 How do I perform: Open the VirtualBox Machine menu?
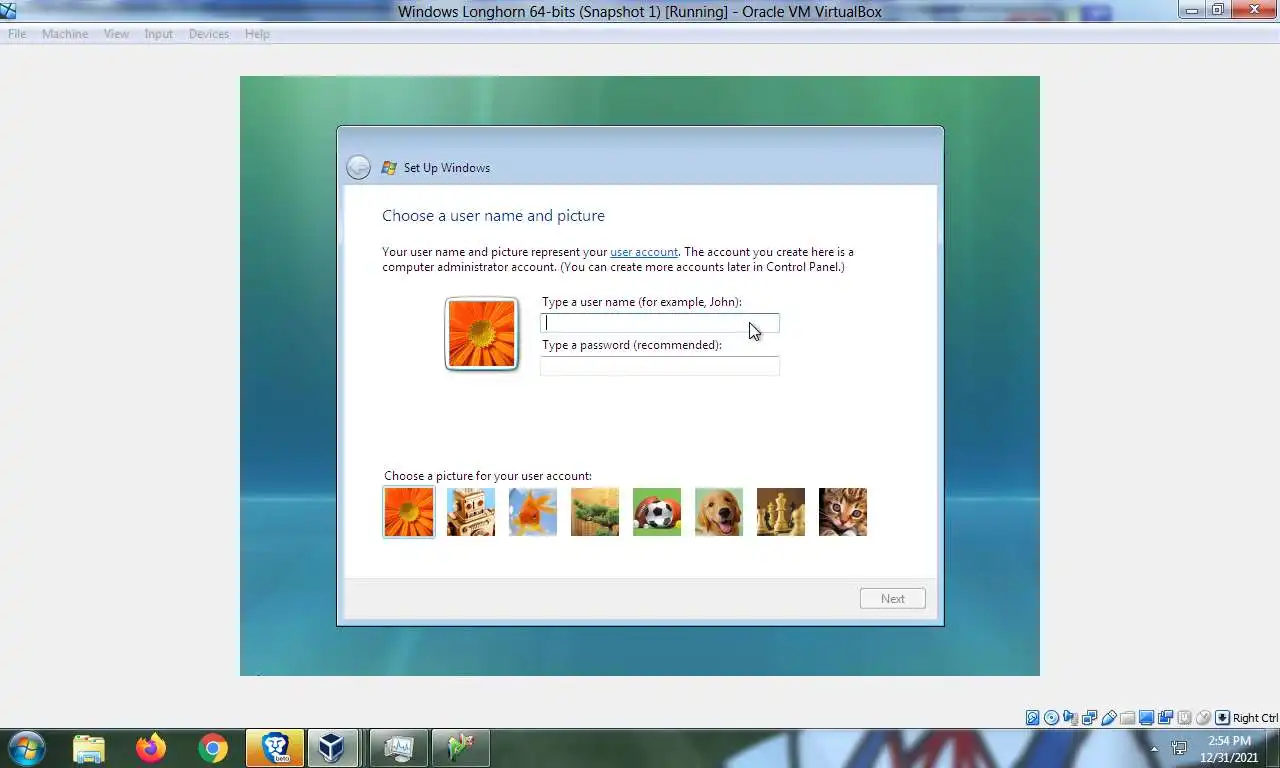(65, 34)
